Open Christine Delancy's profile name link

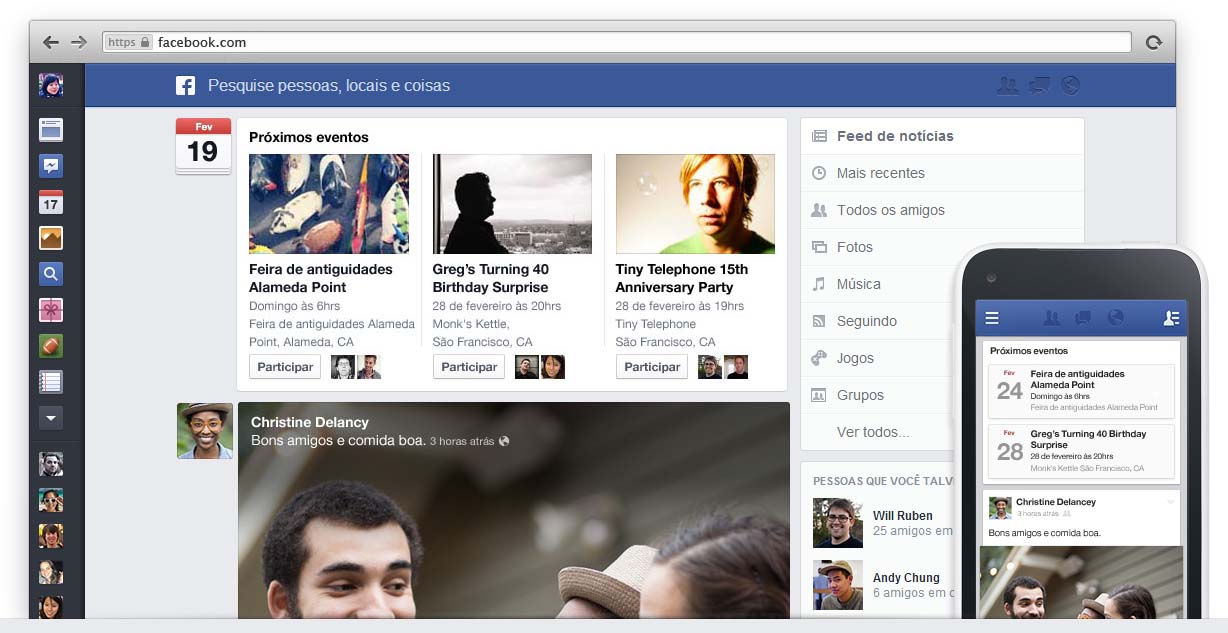point(309,422)
